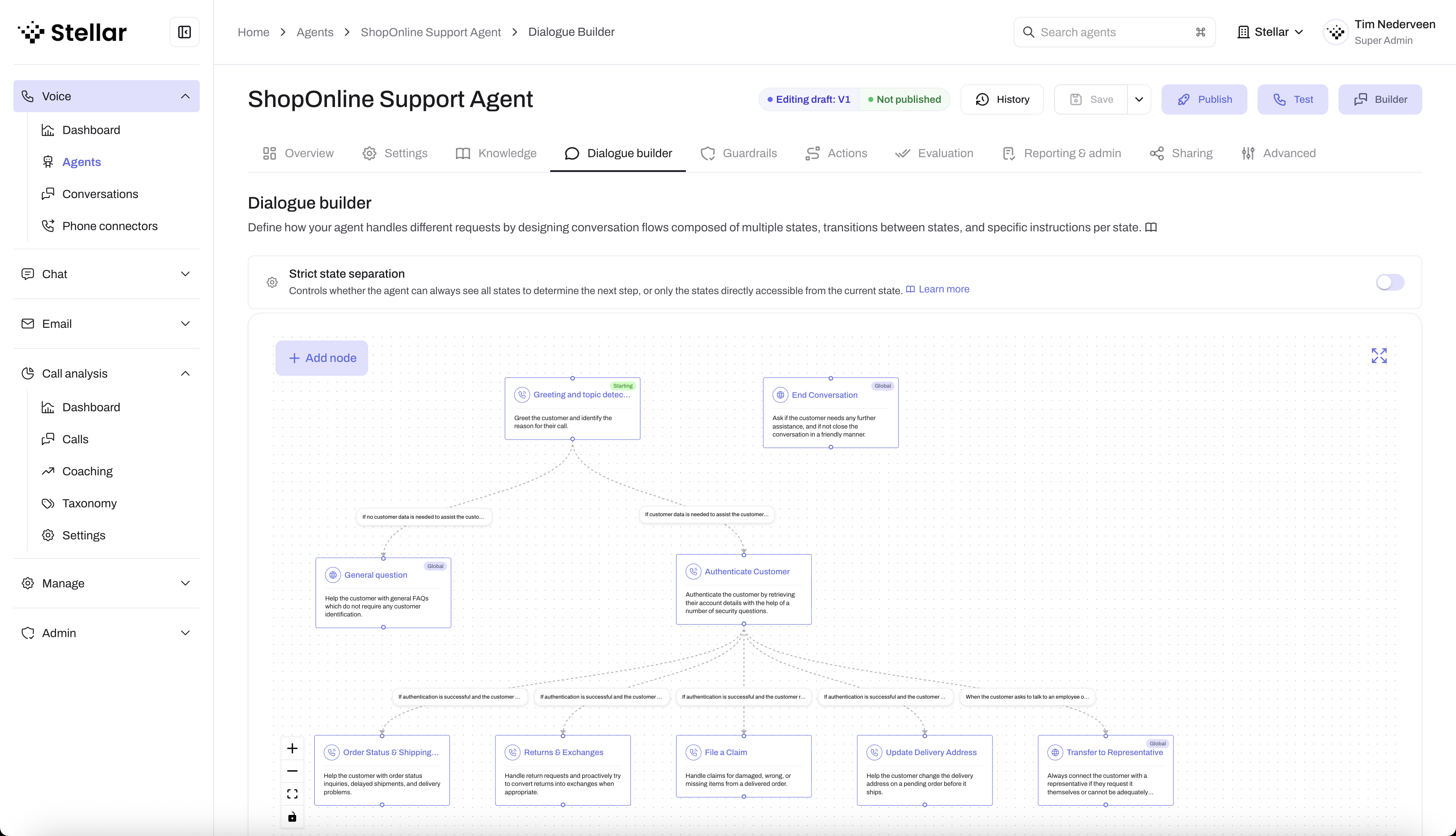Click the fullscreen expand canvas icon
This screenshot has height=836, width=1456.
(1379, 356)
